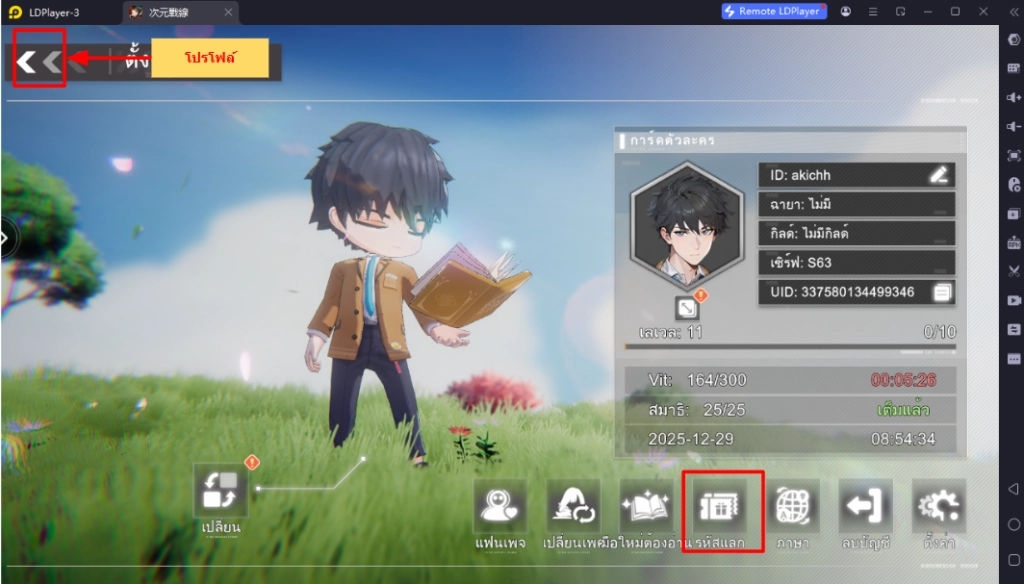
Task: Select the ภาษา language globe icon
Action: (795, 505)
